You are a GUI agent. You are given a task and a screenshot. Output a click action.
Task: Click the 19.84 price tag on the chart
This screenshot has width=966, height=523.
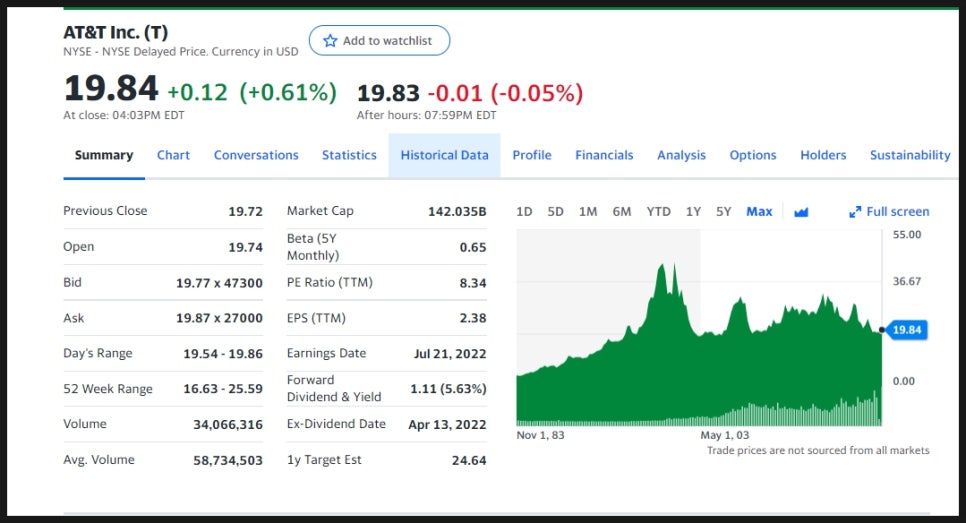906,330
